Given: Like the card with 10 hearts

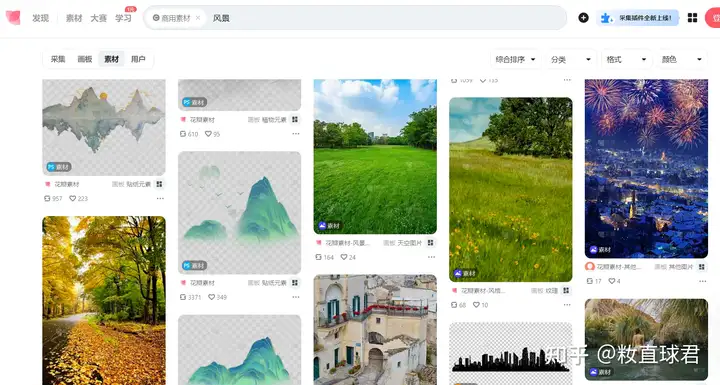Looking at the screenshot, I should 476,305.
